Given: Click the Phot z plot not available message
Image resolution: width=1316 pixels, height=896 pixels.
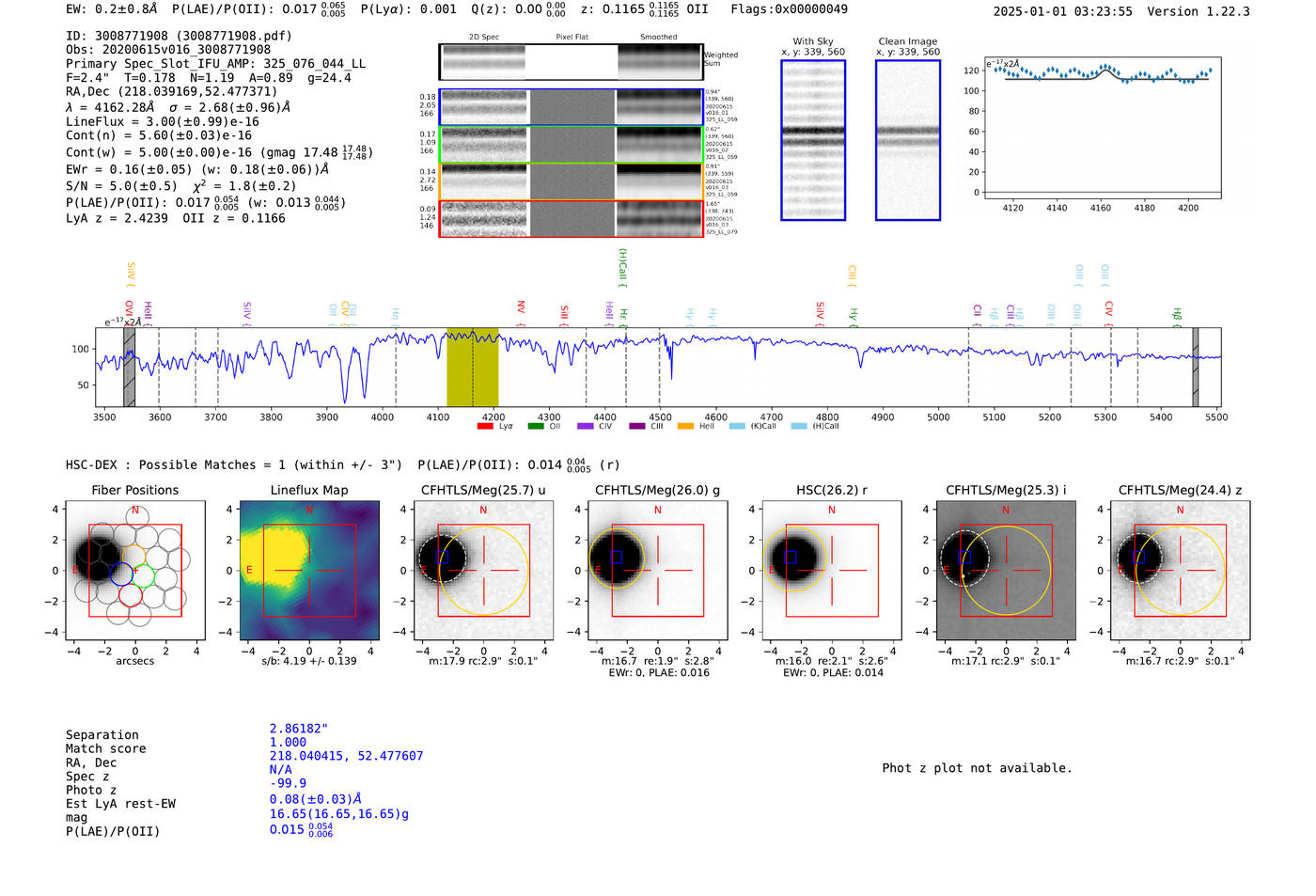Looking at the screenshot, I should tap(977, 768).
